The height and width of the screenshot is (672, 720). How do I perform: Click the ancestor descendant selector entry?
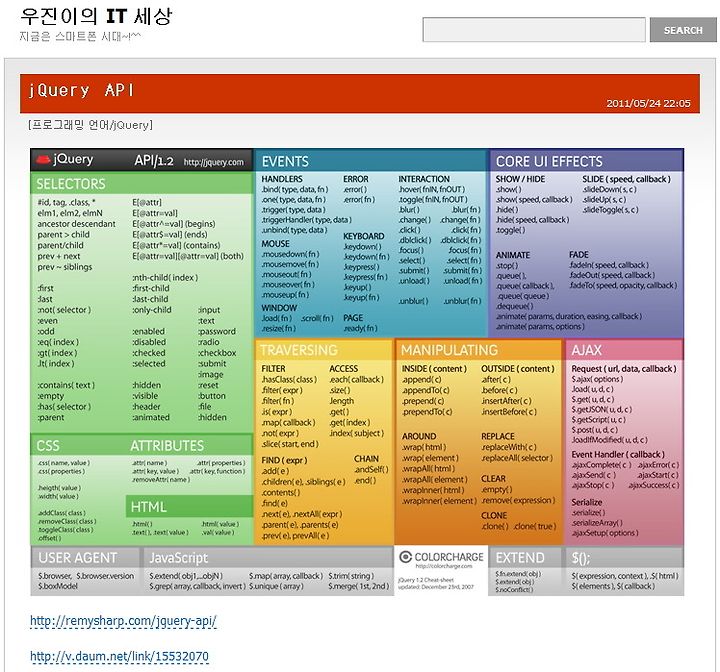(x=76, y=224)
